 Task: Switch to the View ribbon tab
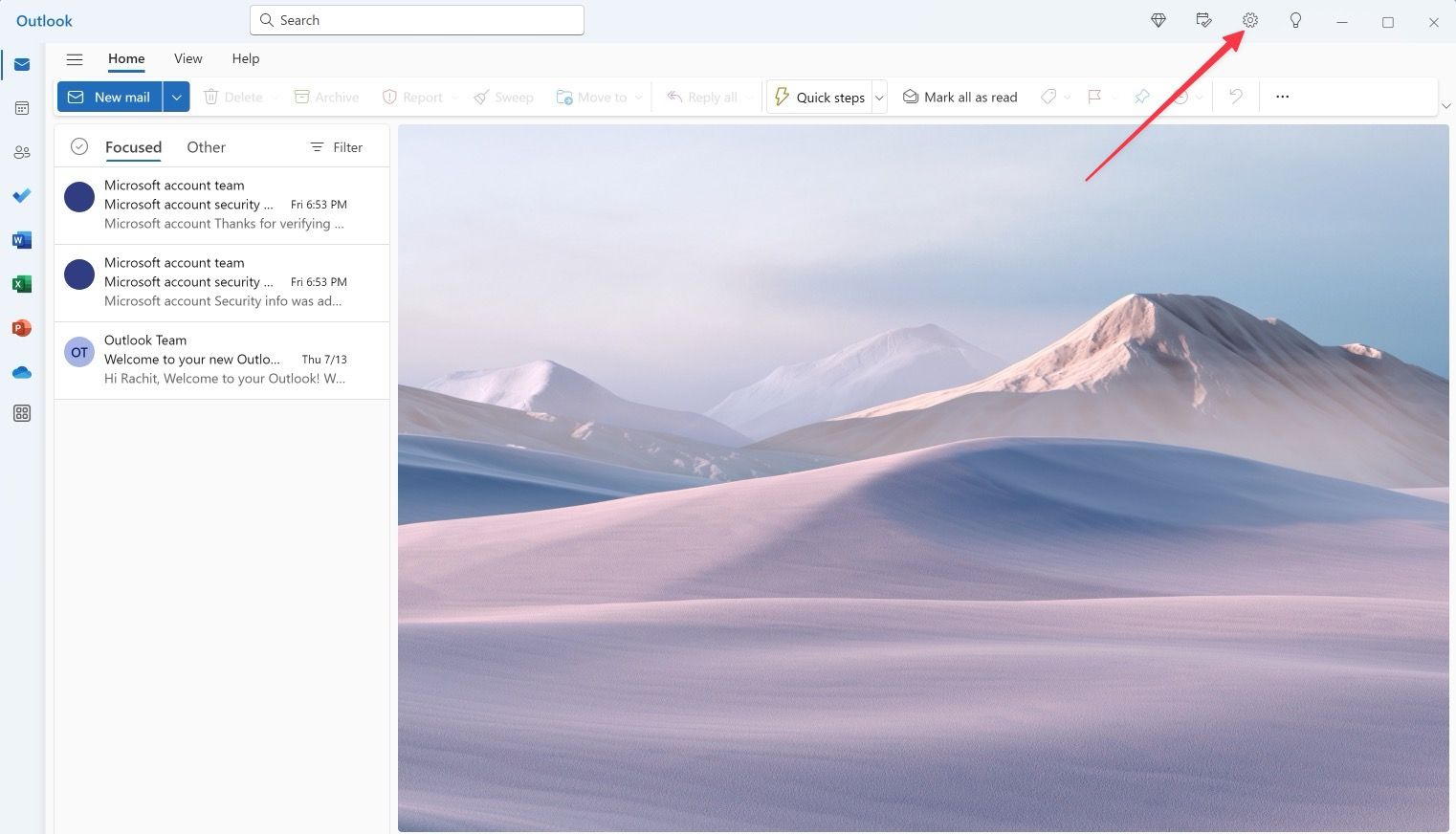coord(188,58)
